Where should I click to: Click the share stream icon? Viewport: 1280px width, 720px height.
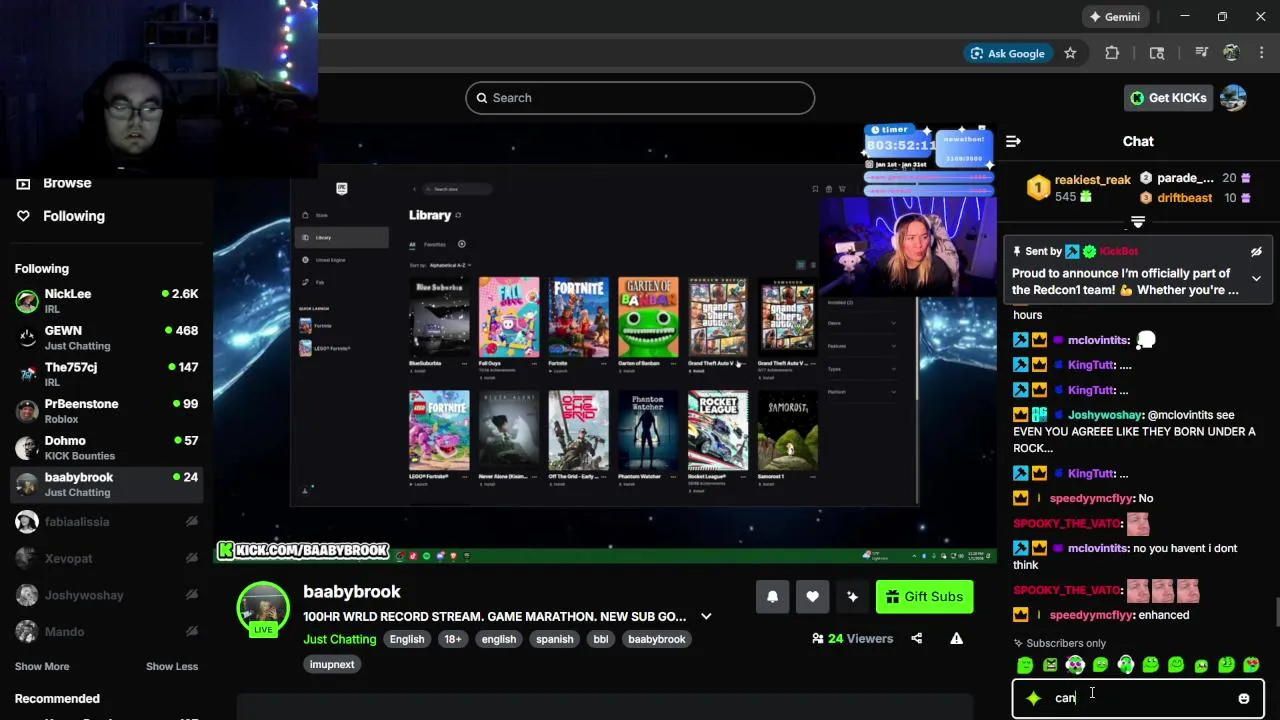[x=916, y=638]
